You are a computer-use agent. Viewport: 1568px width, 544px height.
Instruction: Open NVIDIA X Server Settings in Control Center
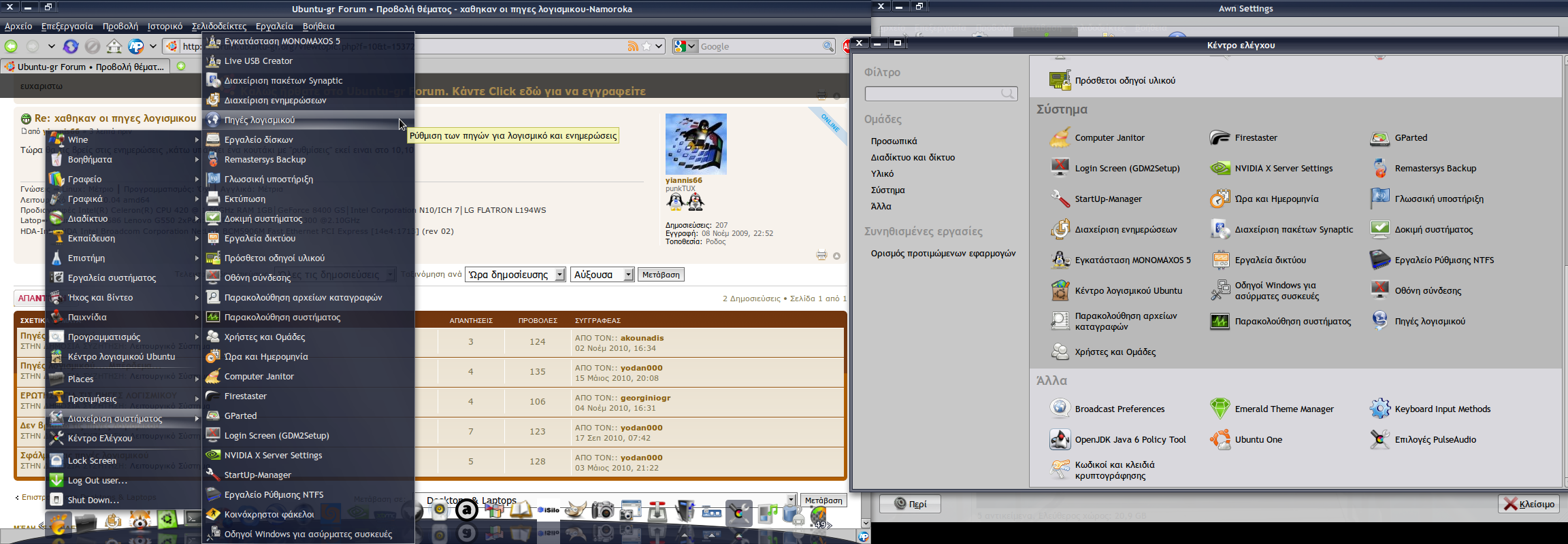point(1271,168)
